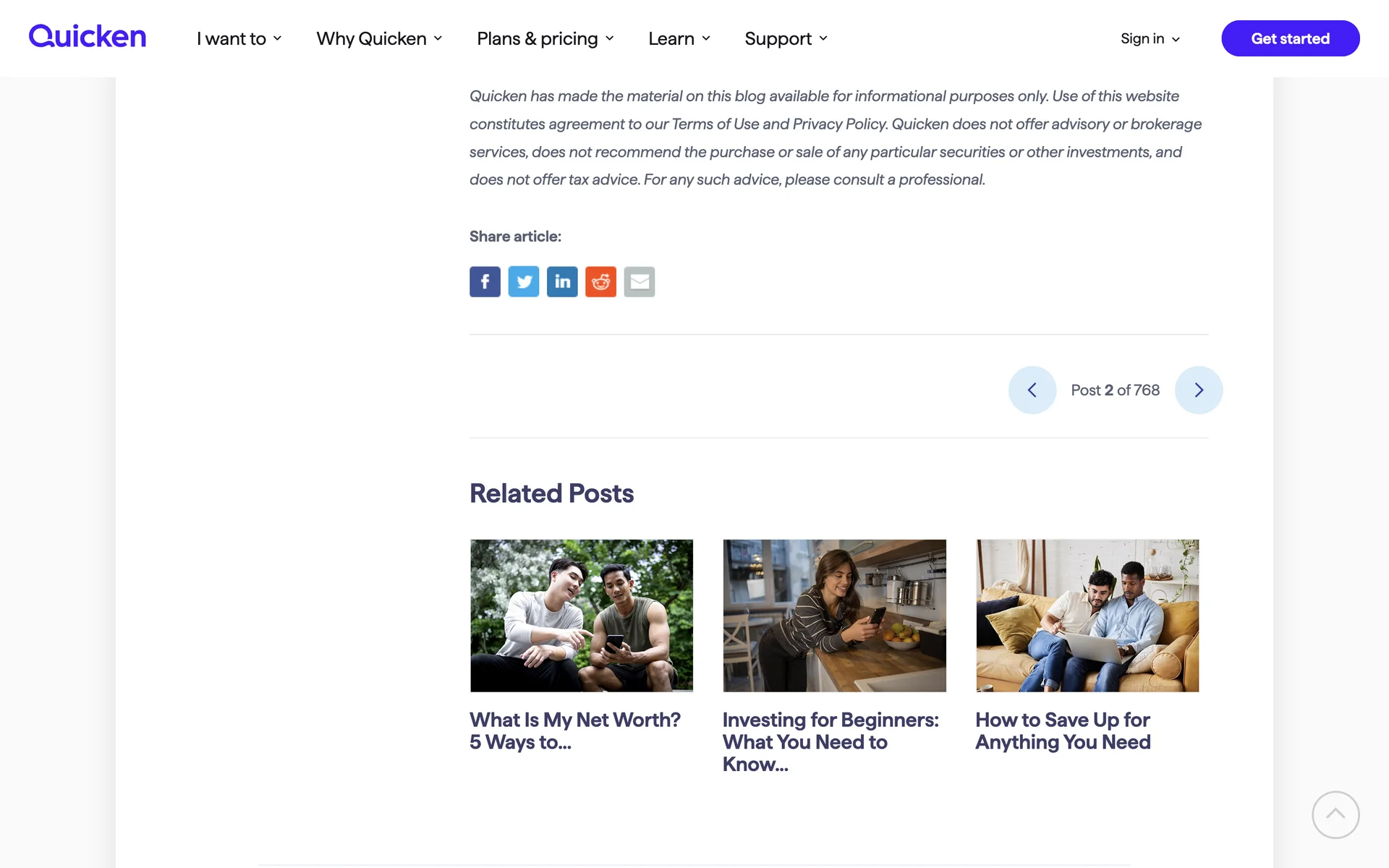1389x868 pixels.
Task: Open the Learn menu
Action: point(679,38)
